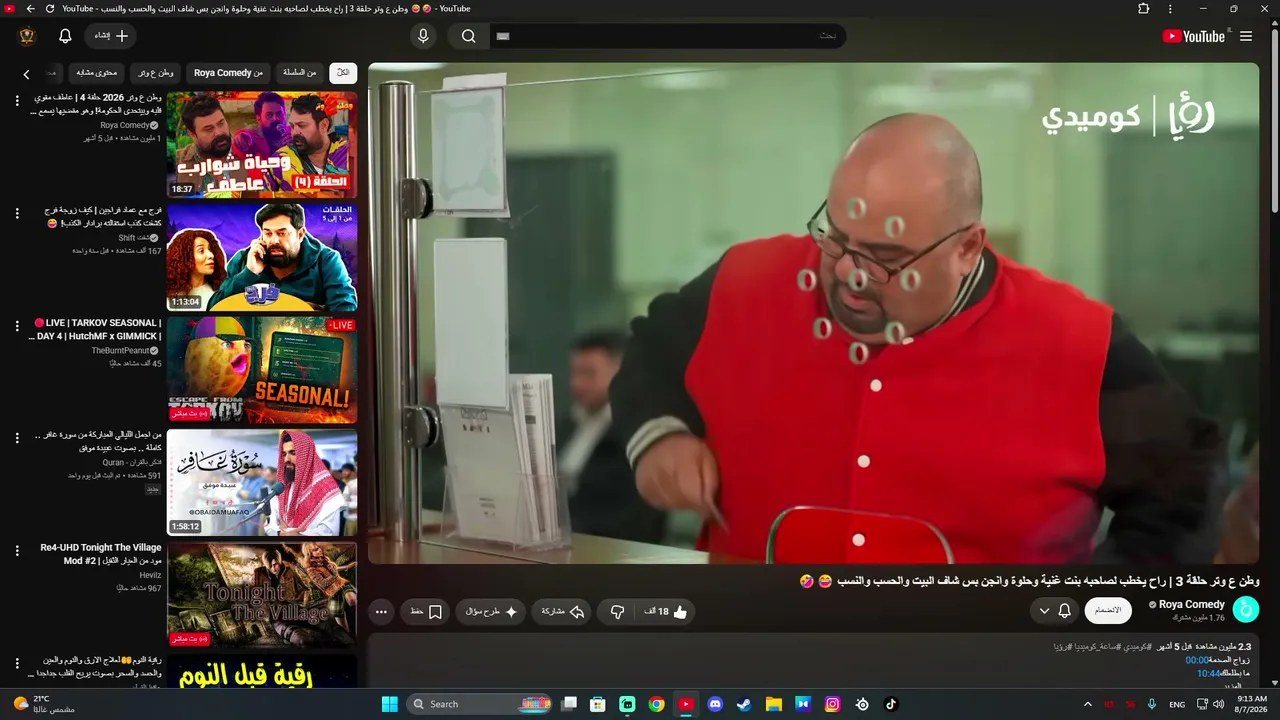Open the 'Re4-UHD Tonight The Village' video title

[x=100, y=554]
